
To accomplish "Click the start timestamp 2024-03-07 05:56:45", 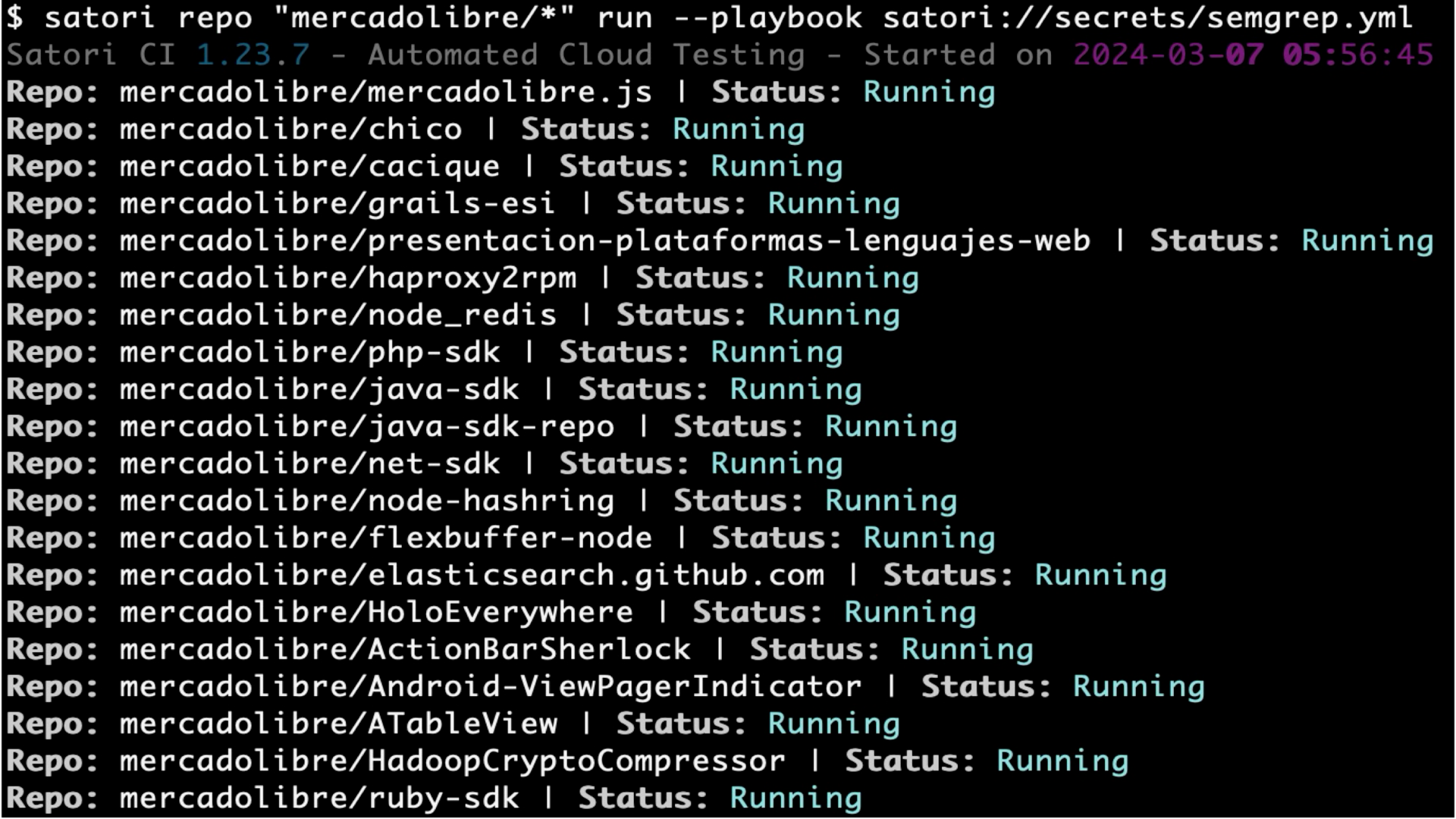I will (1253, 55).
